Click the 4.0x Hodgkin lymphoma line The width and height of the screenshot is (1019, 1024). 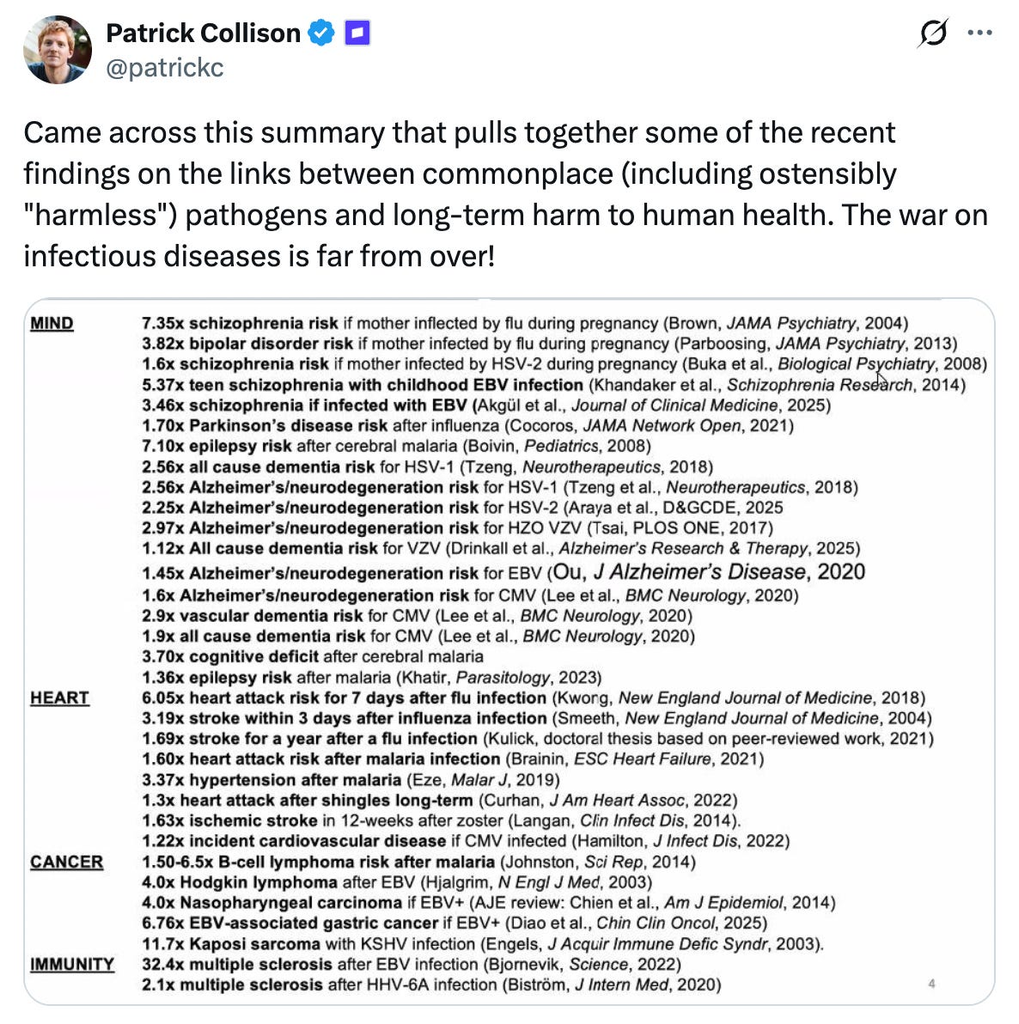(x=397, y=883)
